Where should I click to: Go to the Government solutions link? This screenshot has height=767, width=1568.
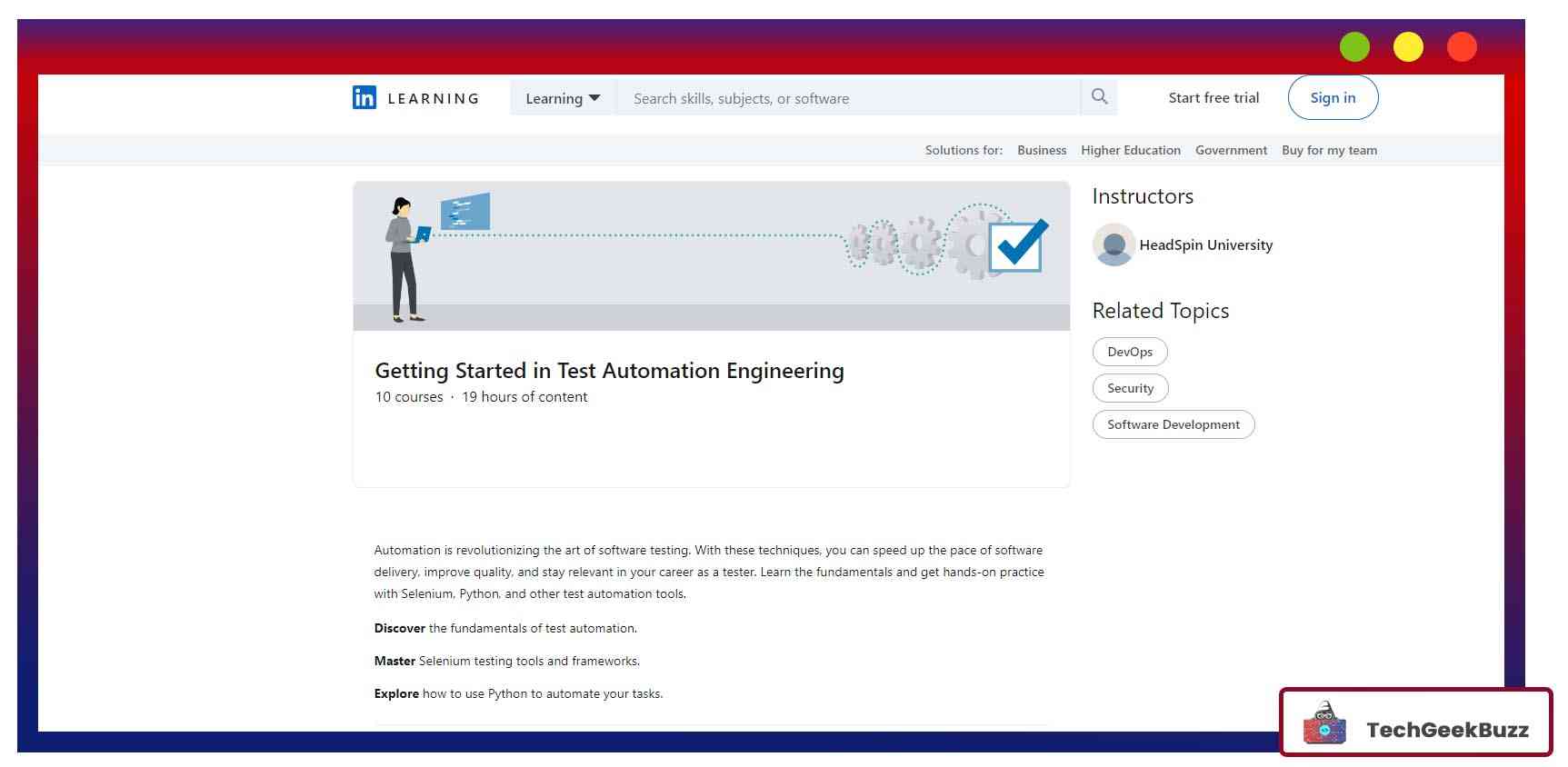pyautogui.click(x=1231, y=151)
